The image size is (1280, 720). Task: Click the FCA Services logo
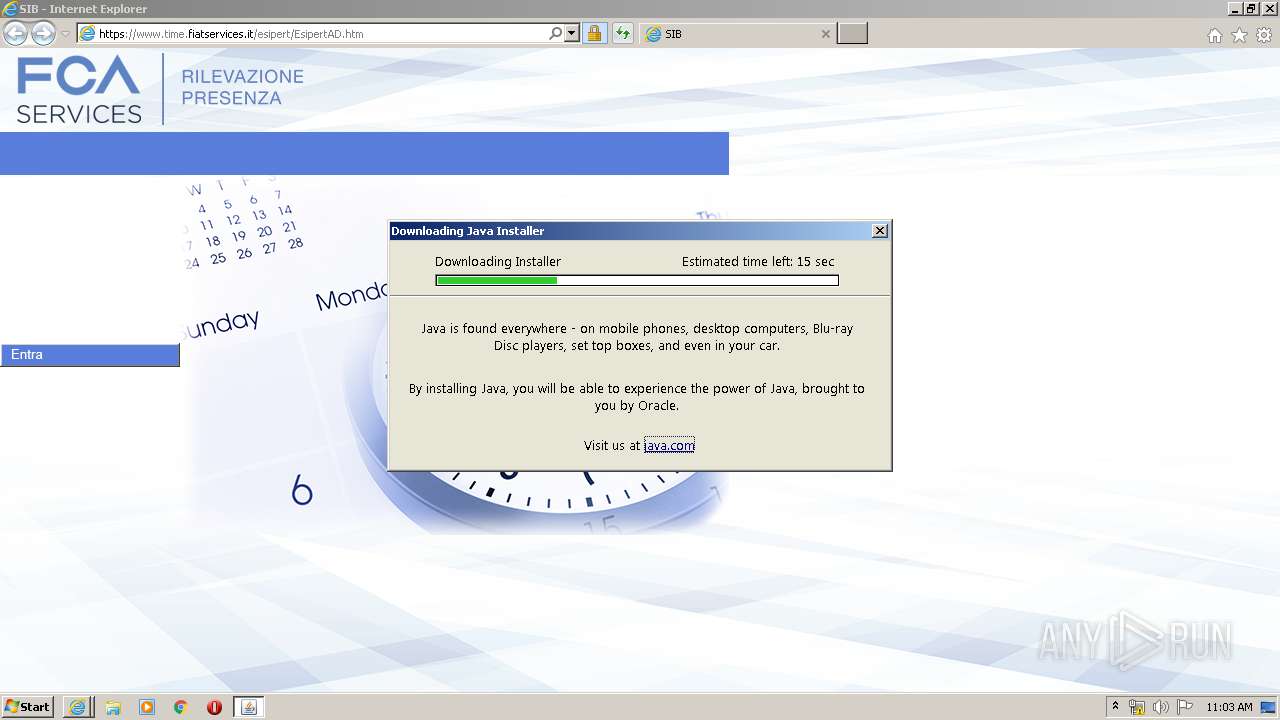tap(79, 90)
